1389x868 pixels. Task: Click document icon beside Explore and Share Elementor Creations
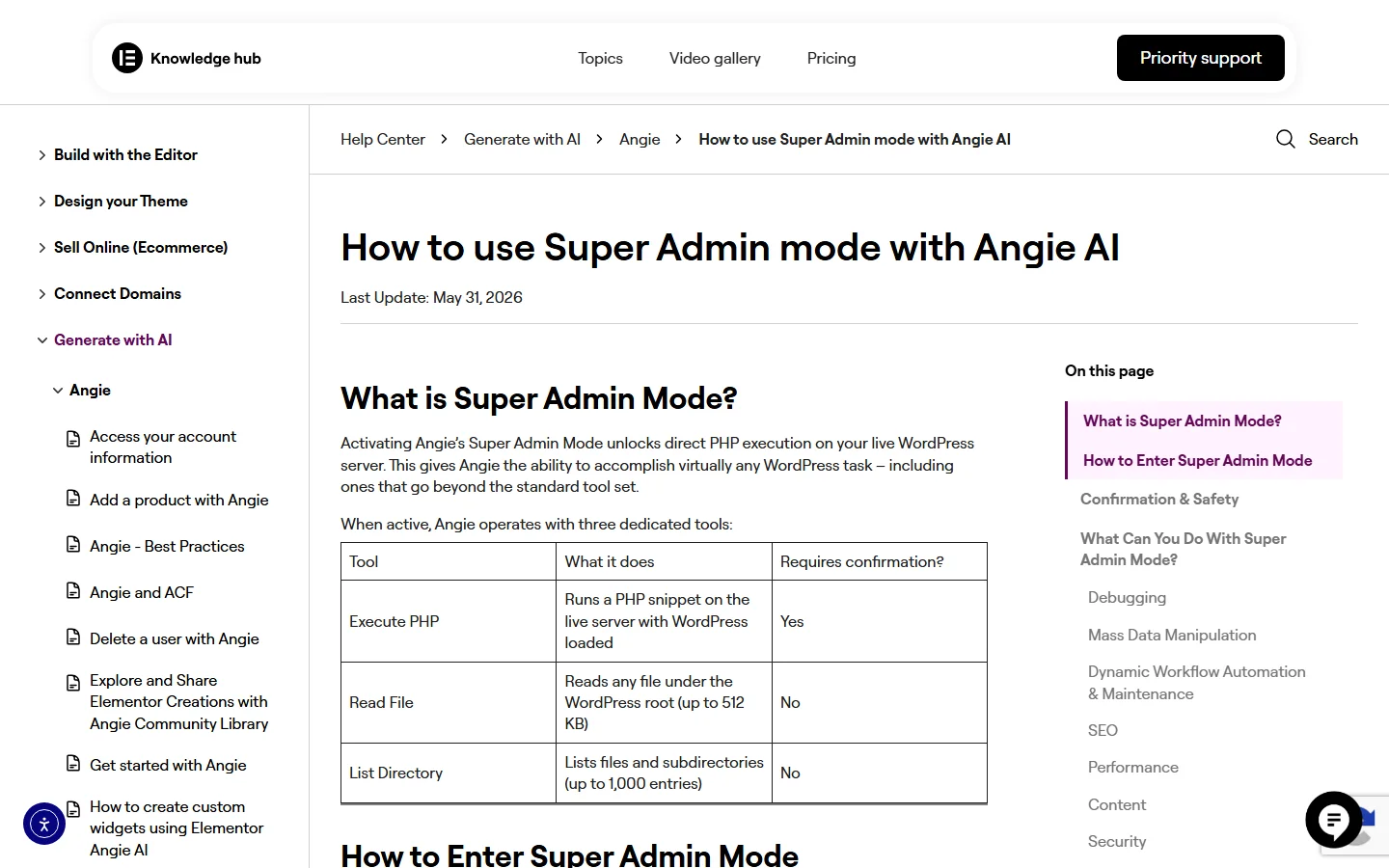click(73, 683)
